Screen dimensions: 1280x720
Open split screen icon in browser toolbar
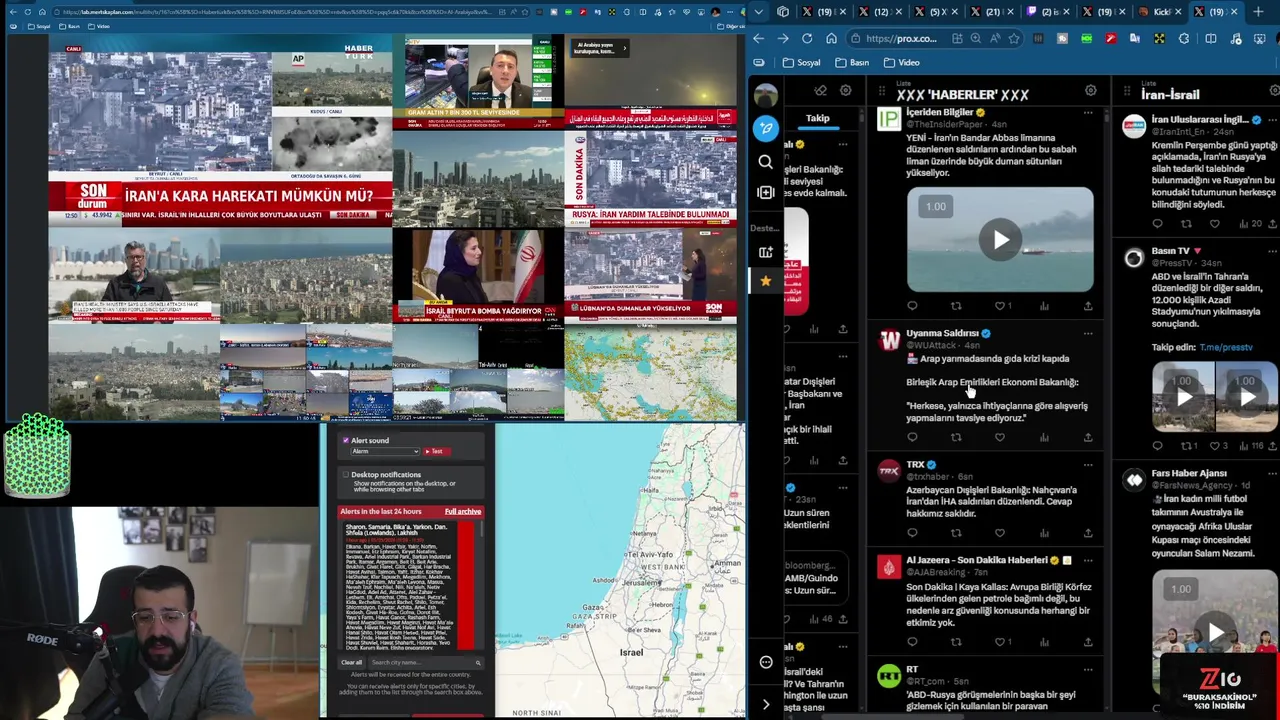[1210, 38]
